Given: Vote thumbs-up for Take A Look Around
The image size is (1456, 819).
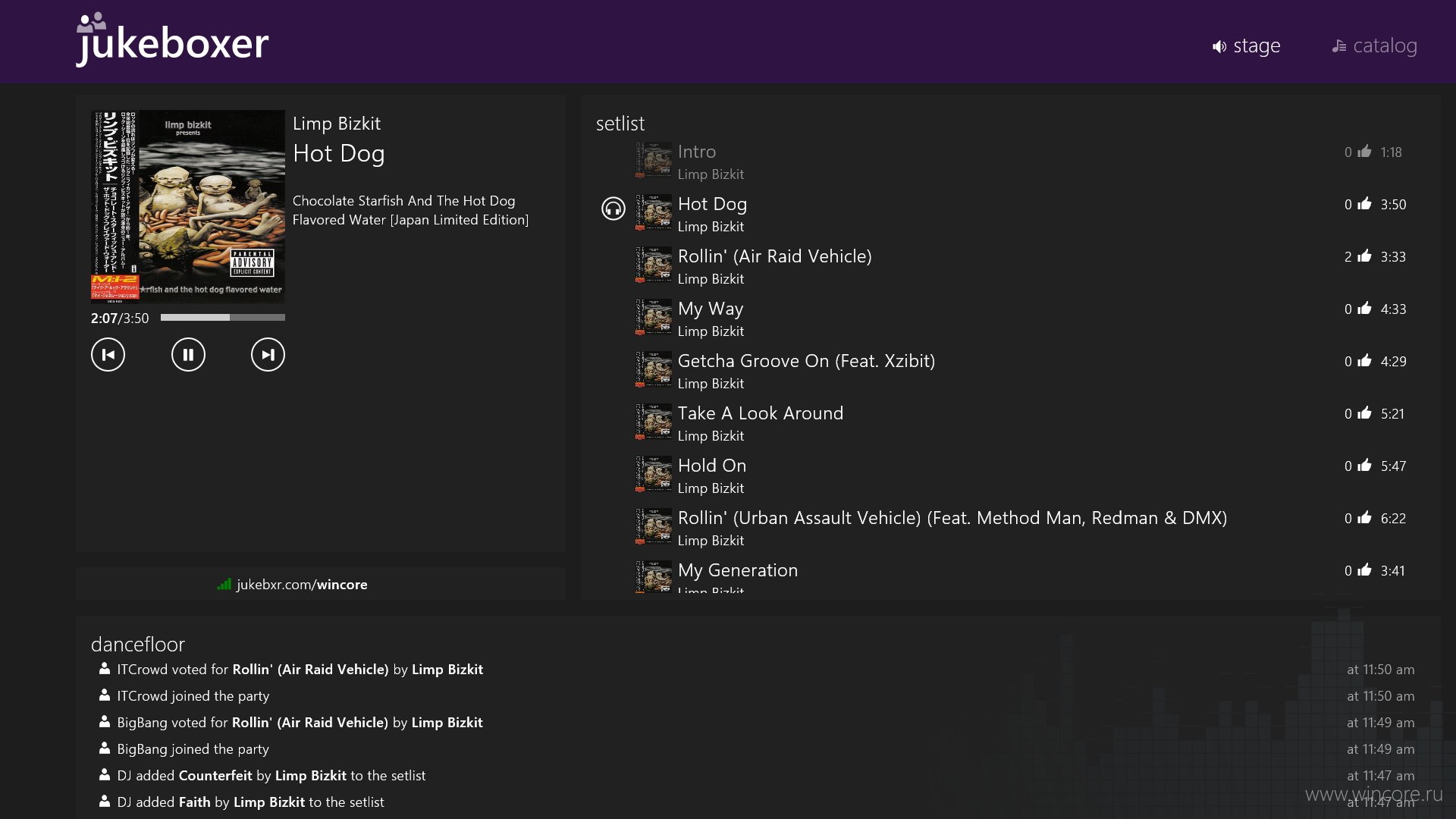Looking at the screenshot, I should click(1364, 413).
